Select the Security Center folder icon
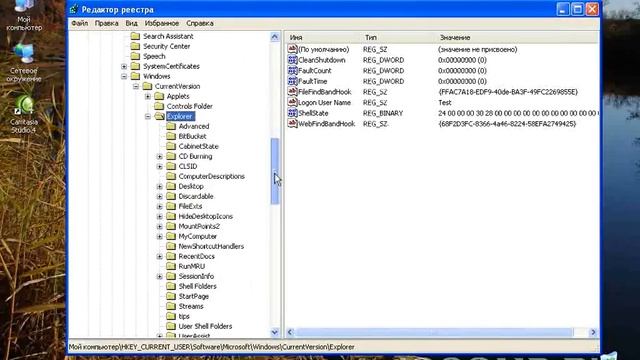Image resolution: width=640 pixels, height=360 pixels. [x=135, y=46]
